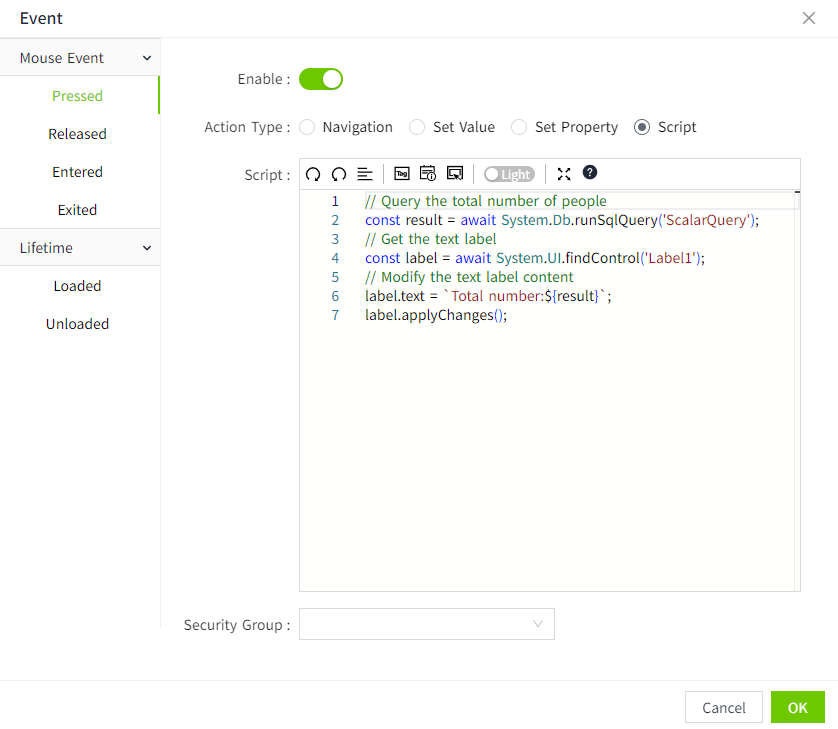The height and width of the screenshot is (729, 838).
Task: Click the Cancel button
Action: point(723,707)
